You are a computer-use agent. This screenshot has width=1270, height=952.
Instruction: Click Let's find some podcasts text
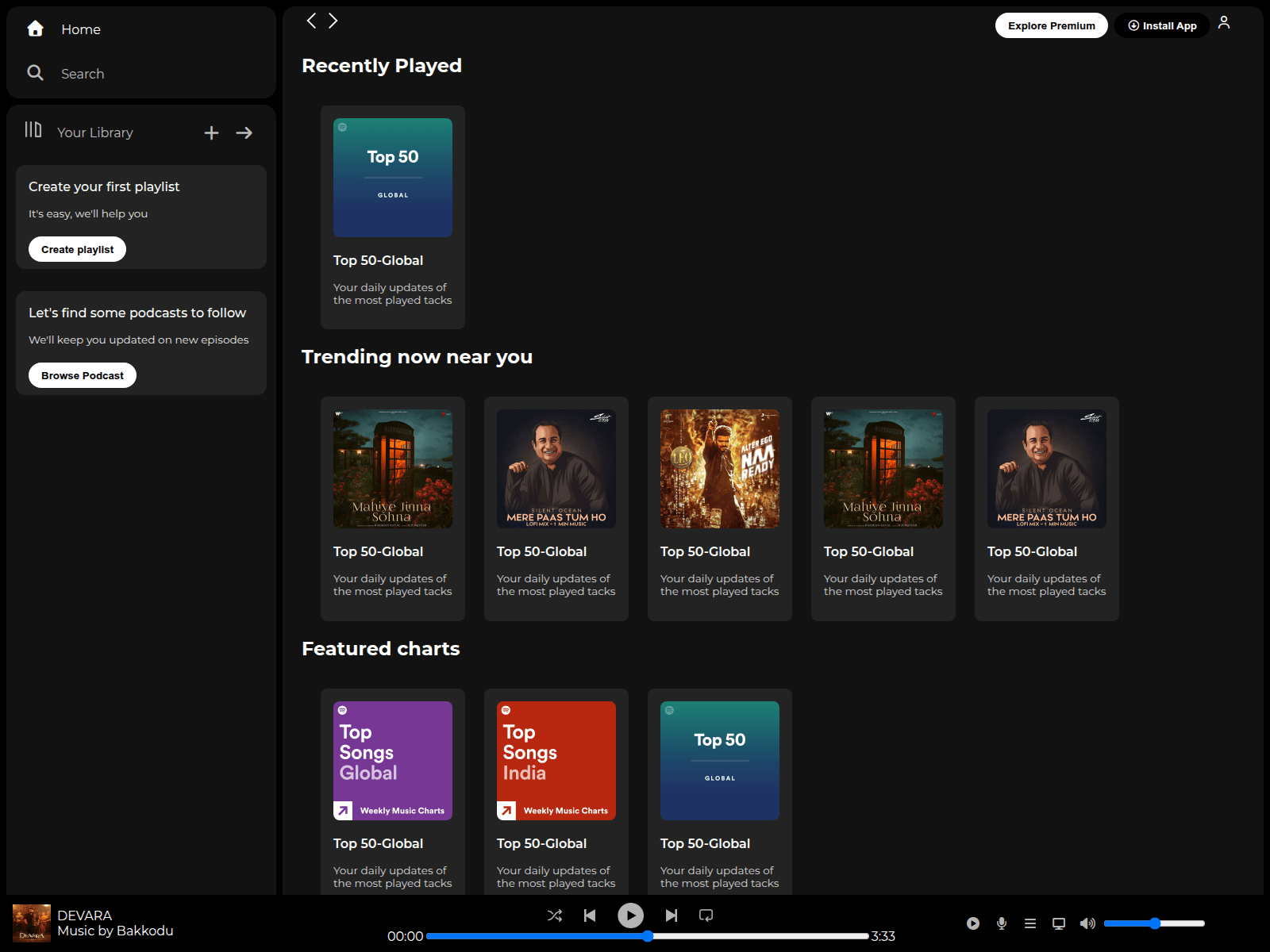(137, 313)
